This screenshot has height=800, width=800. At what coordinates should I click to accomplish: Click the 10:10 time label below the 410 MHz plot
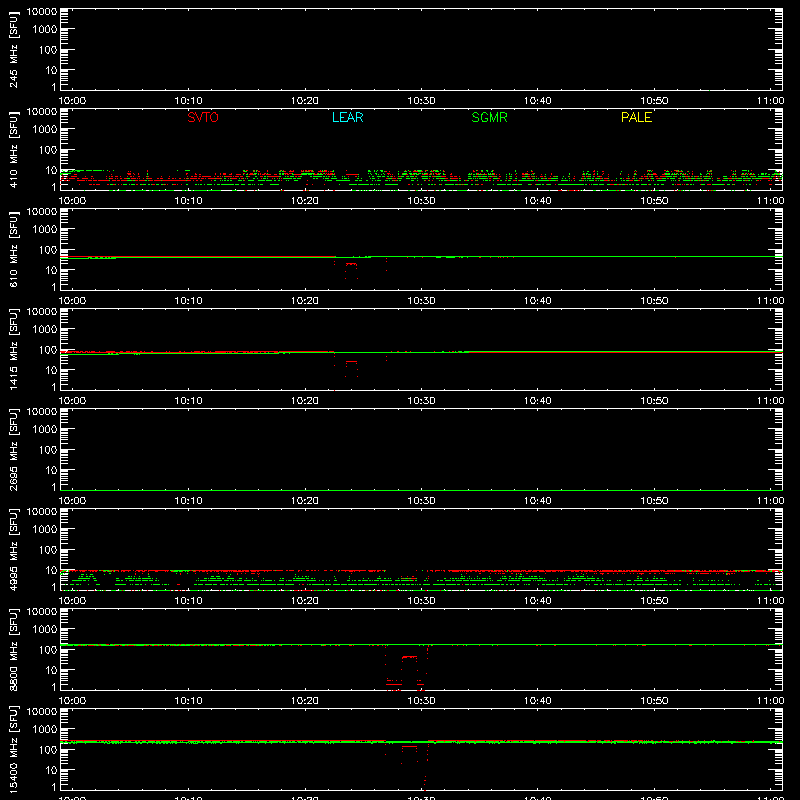(188, 201)
